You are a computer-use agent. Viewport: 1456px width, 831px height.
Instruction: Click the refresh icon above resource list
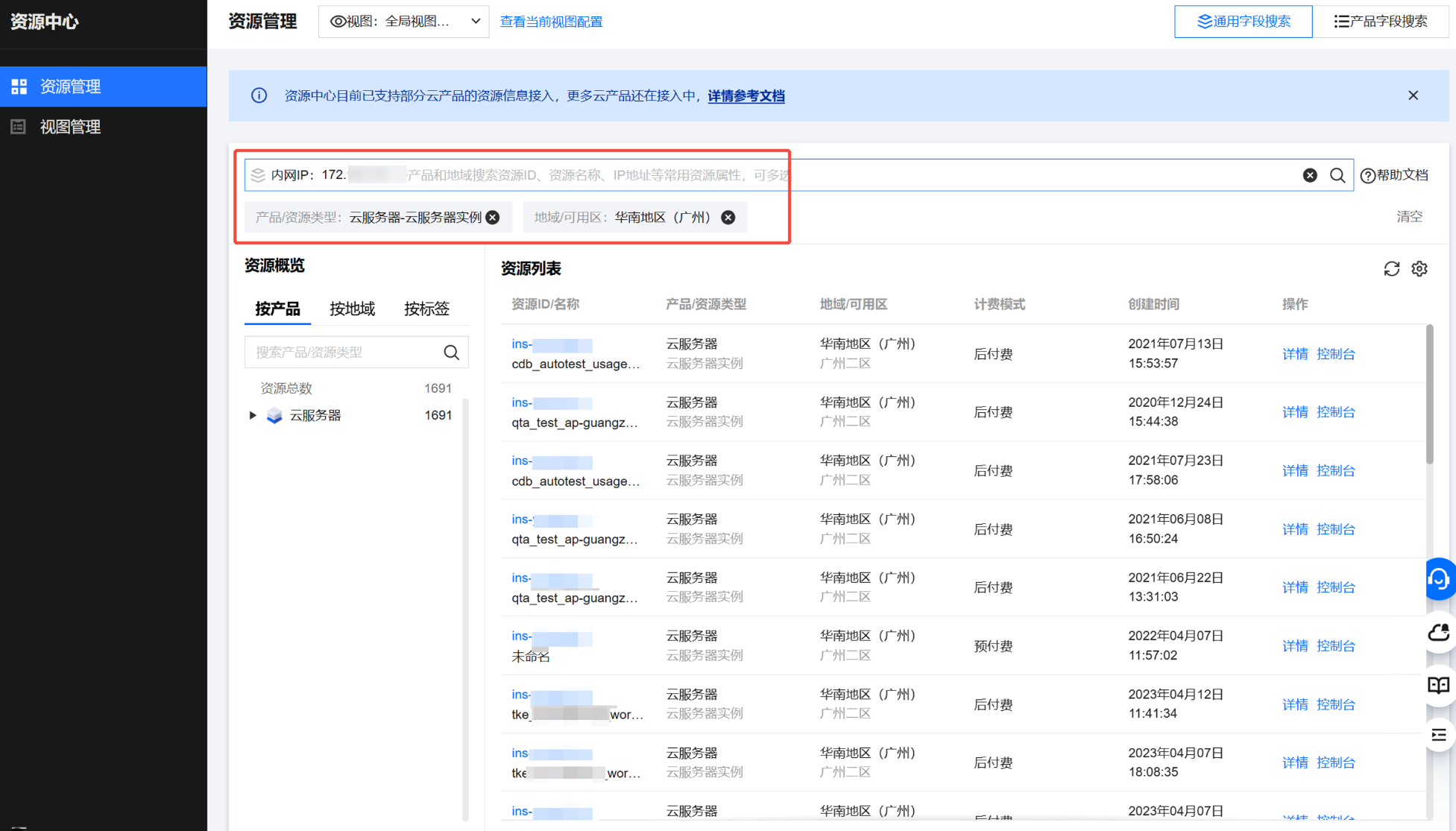point(1391,269)
